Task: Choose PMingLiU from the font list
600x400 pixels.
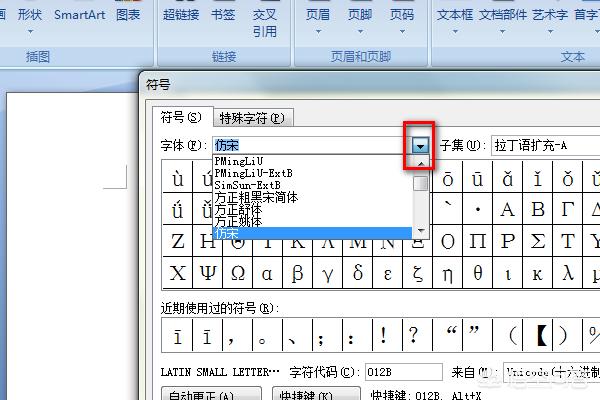Action: click(x=312, y=162)
